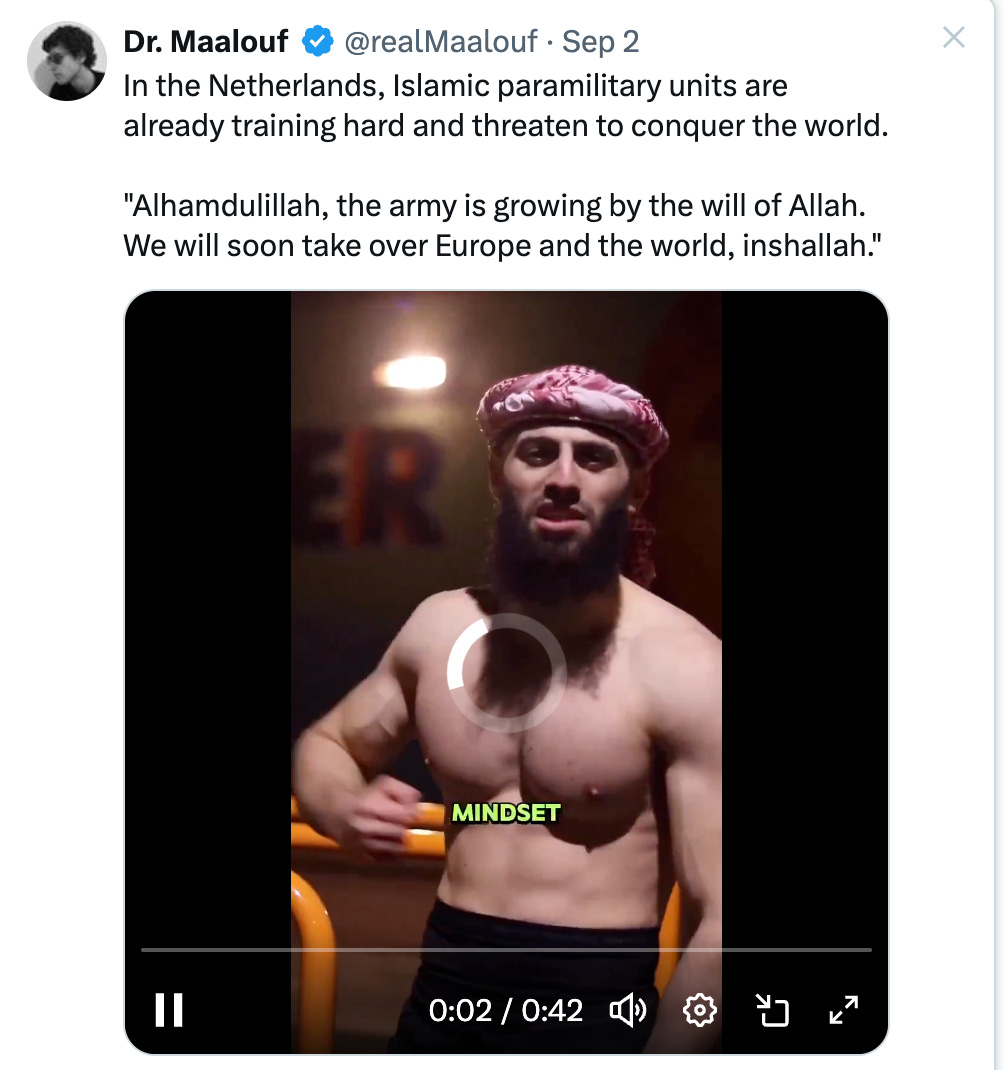
Task: Click the Netherlands paramilitary tweet paragraph
Action: click(506, 106)
